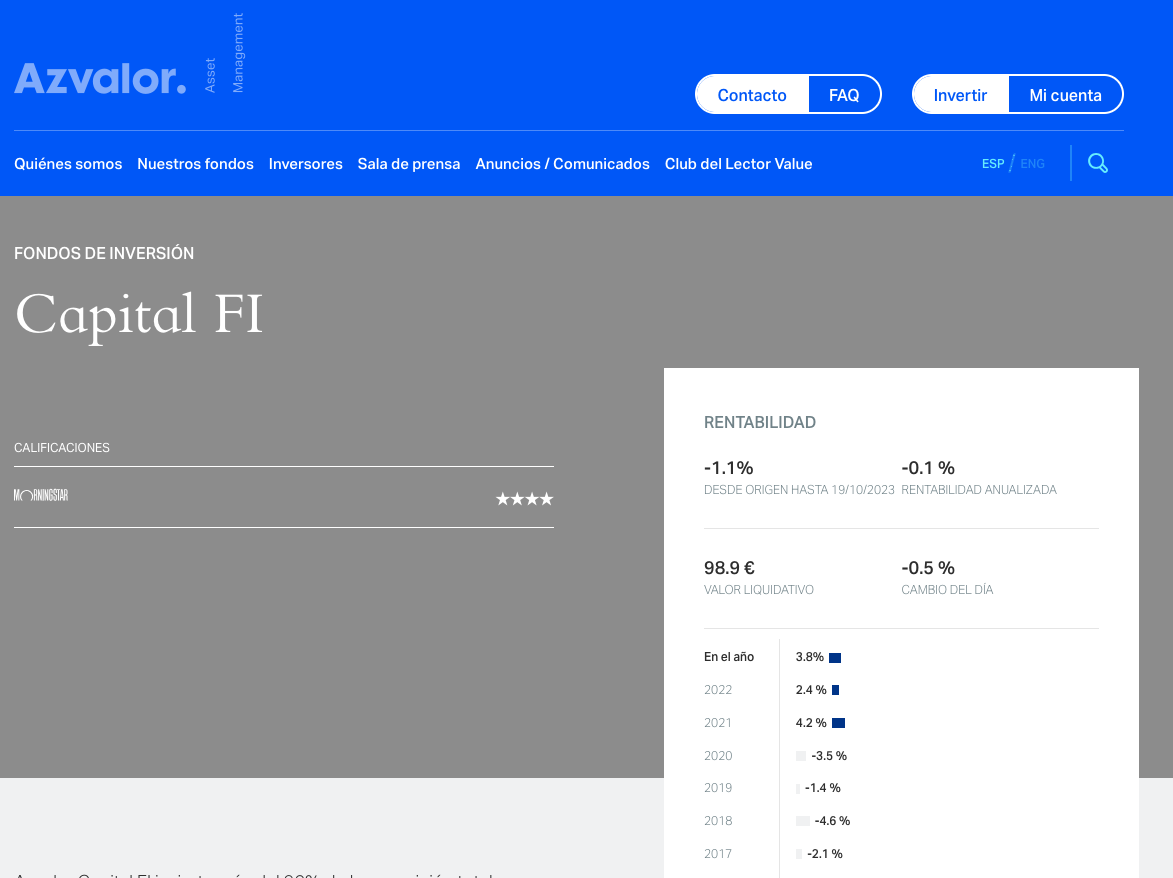Click the En el año row label
The image size is (1173, 878).
coord(729,657)
